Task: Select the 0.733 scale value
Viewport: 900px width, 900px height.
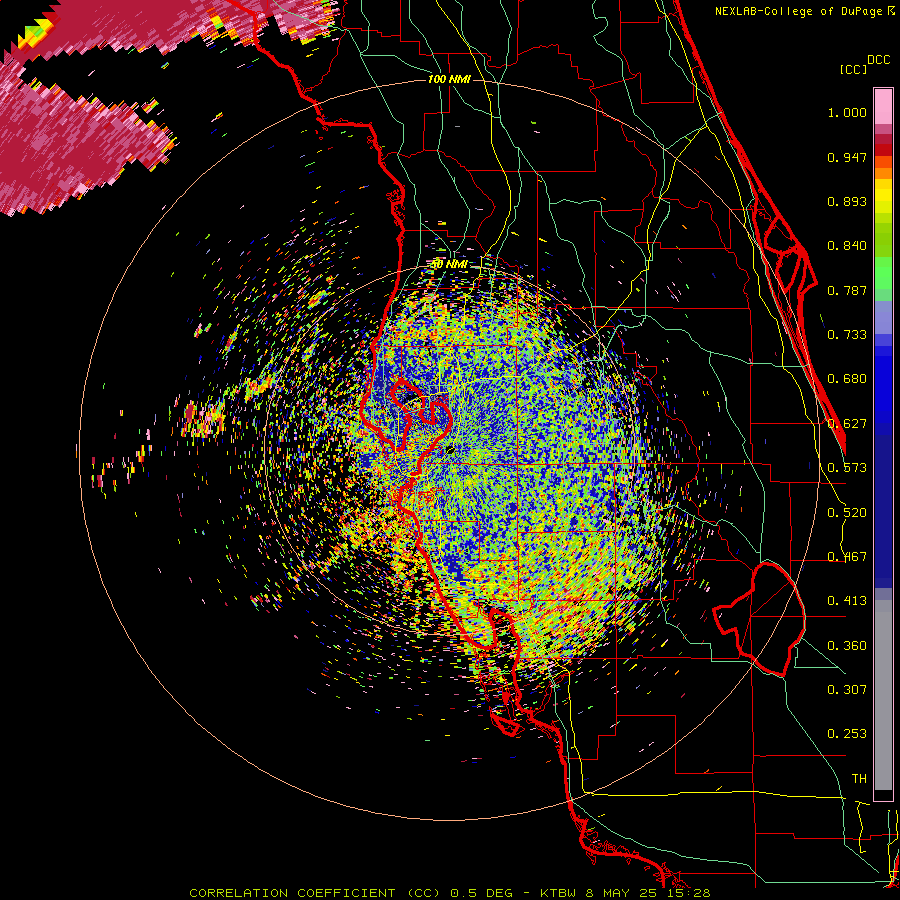Action: point(847,335)
